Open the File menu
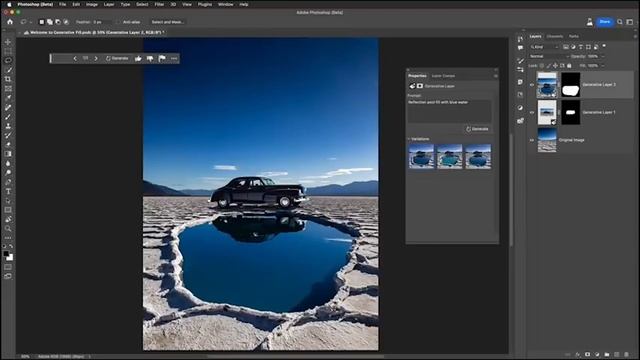Screen dimensions: 640x360 click(62, 4)
